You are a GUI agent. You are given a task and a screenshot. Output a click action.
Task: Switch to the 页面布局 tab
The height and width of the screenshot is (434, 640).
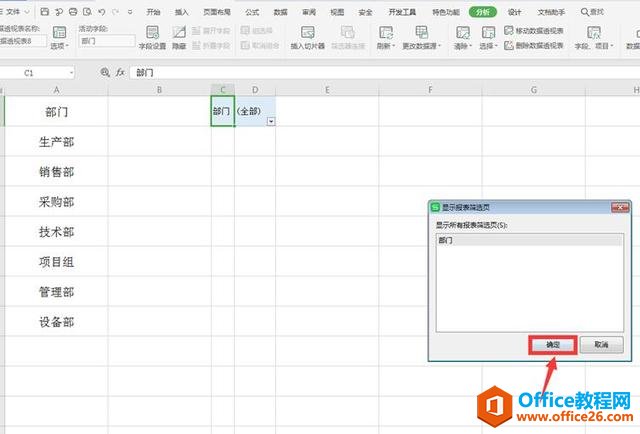click(217, 12)
